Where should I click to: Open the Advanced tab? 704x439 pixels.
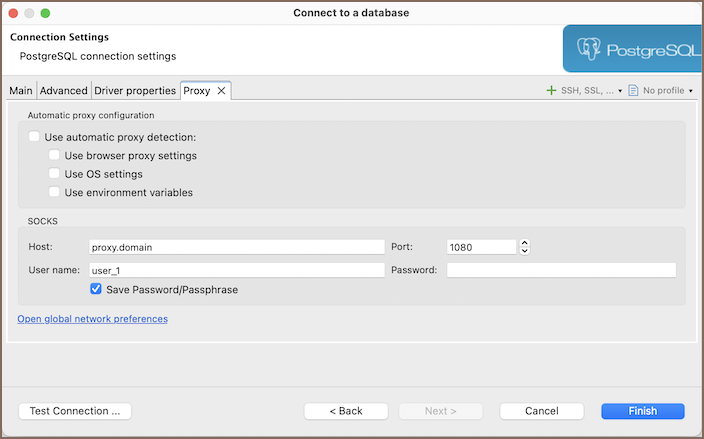tap(64, 90)
